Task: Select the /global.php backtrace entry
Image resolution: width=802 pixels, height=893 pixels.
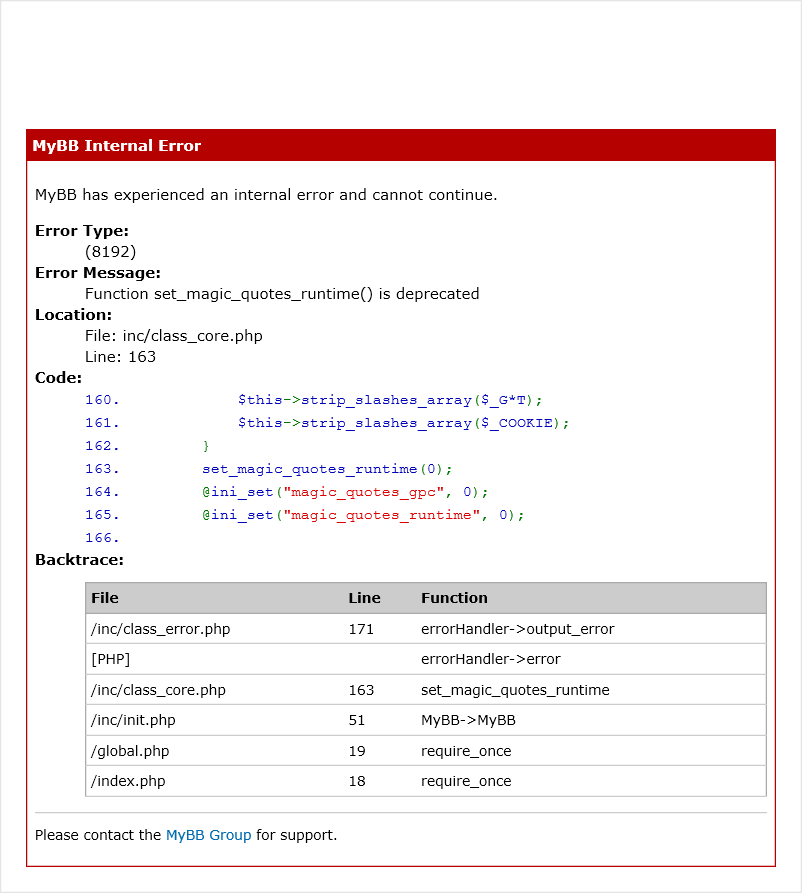Action: pos(130,751)
